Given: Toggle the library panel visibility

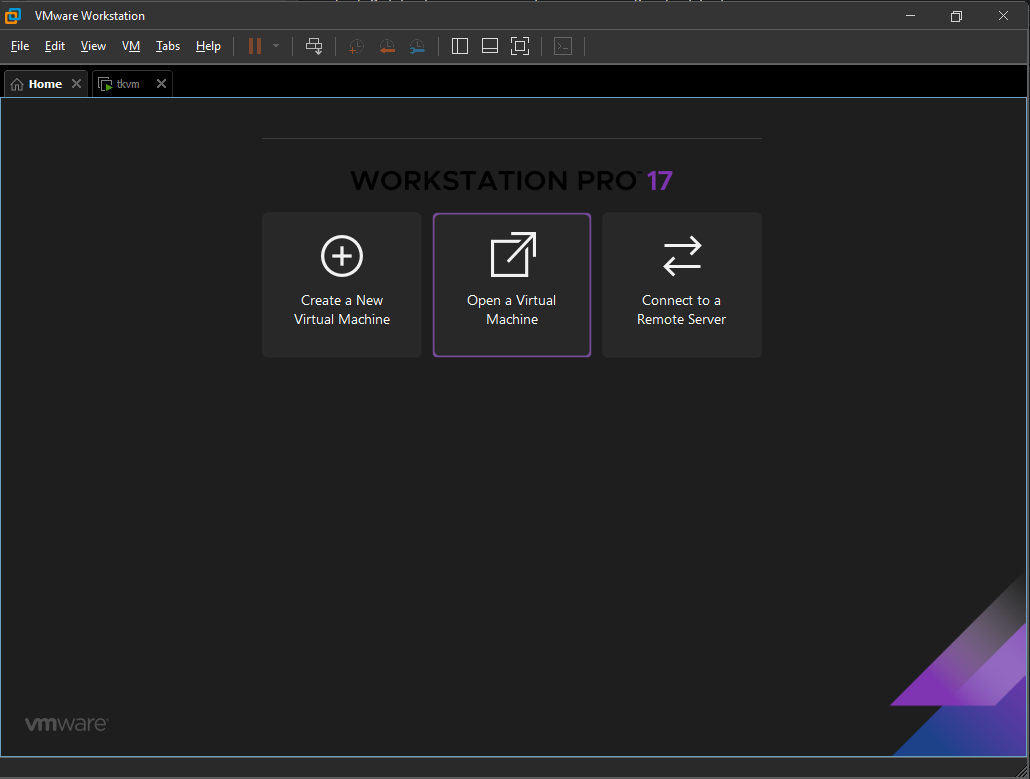Looking at the screenshot, I should point(459,46).
